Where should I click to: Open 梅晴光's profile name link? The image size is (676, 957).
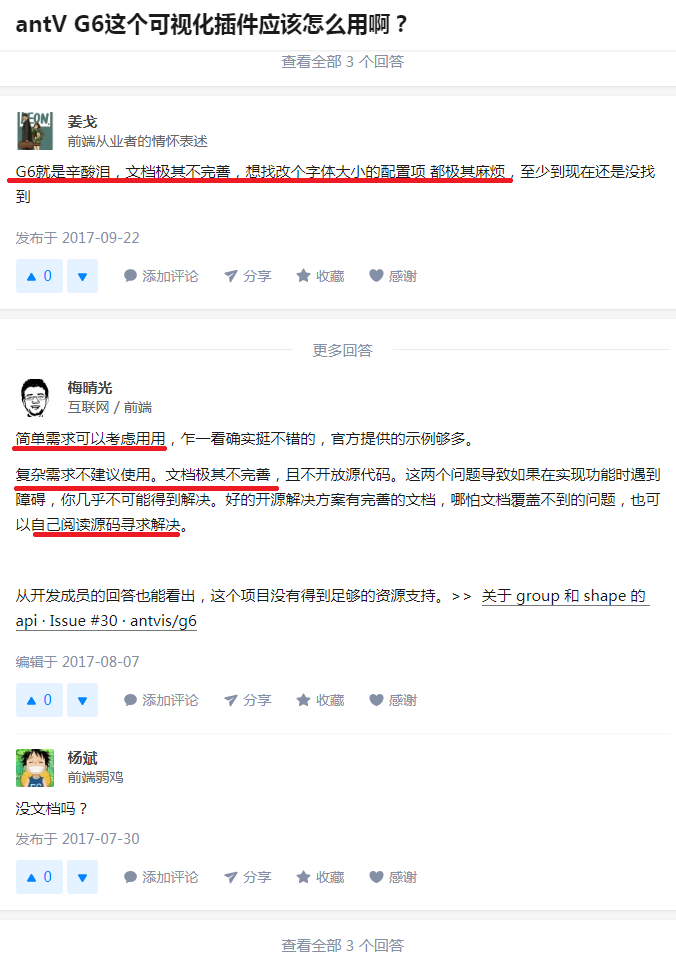(90, 388)
